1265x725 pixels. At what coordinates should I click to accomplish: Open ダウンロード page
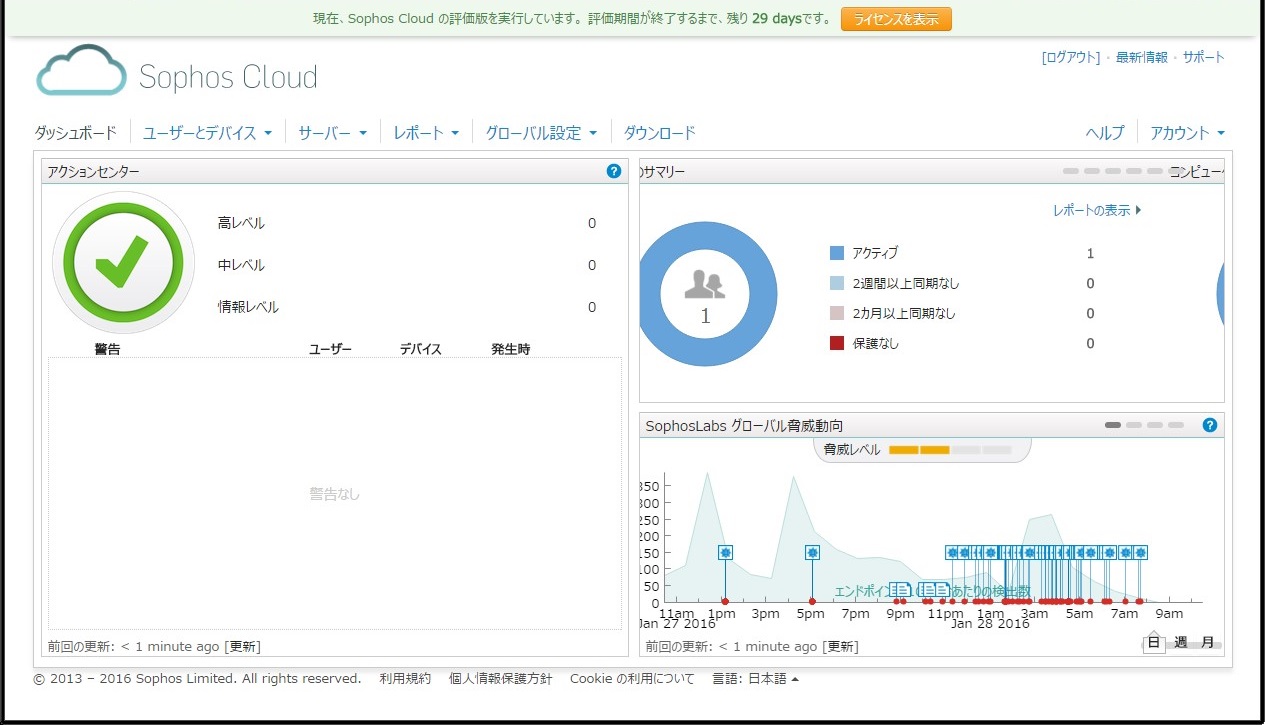click(x=660, y=132)
